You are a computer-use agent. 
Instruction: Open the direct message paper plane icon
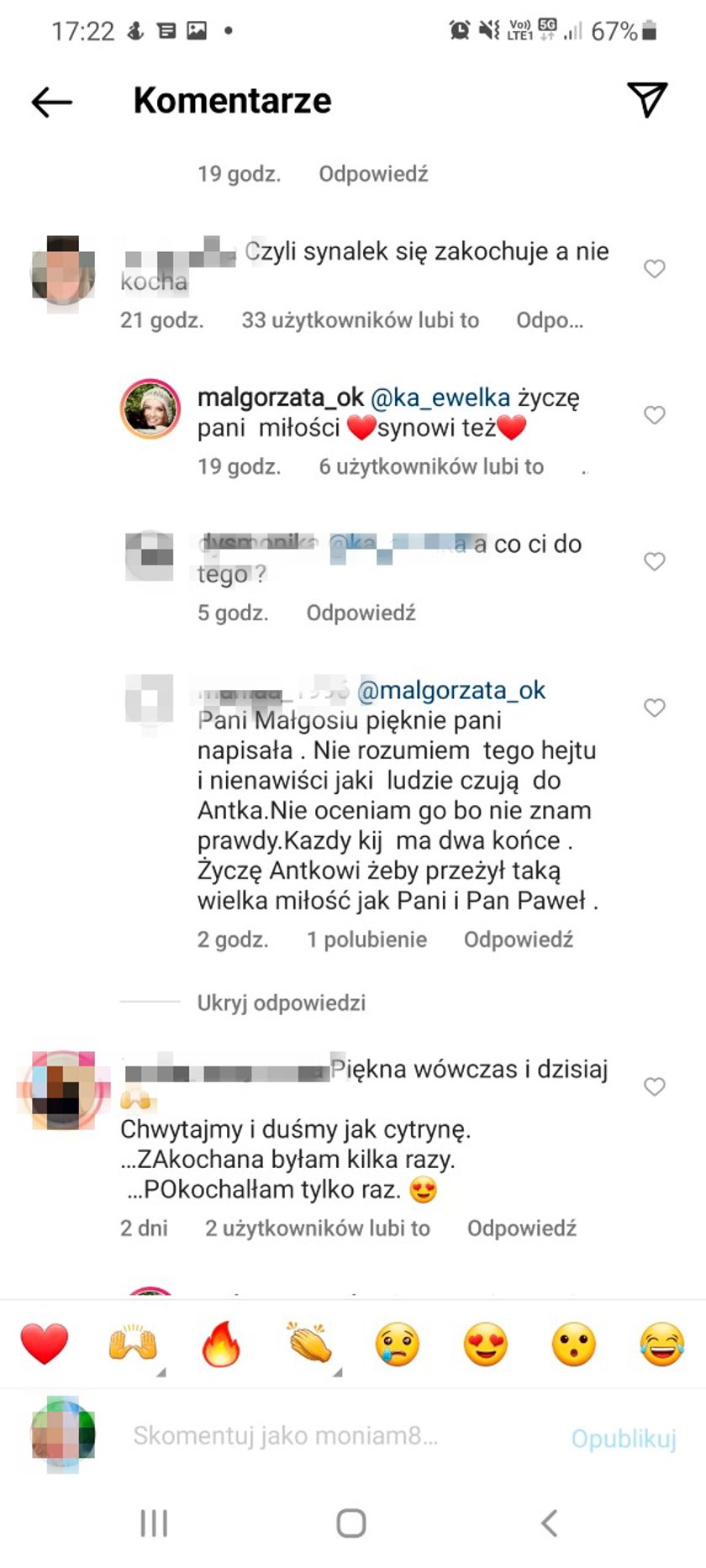point(647,100)
